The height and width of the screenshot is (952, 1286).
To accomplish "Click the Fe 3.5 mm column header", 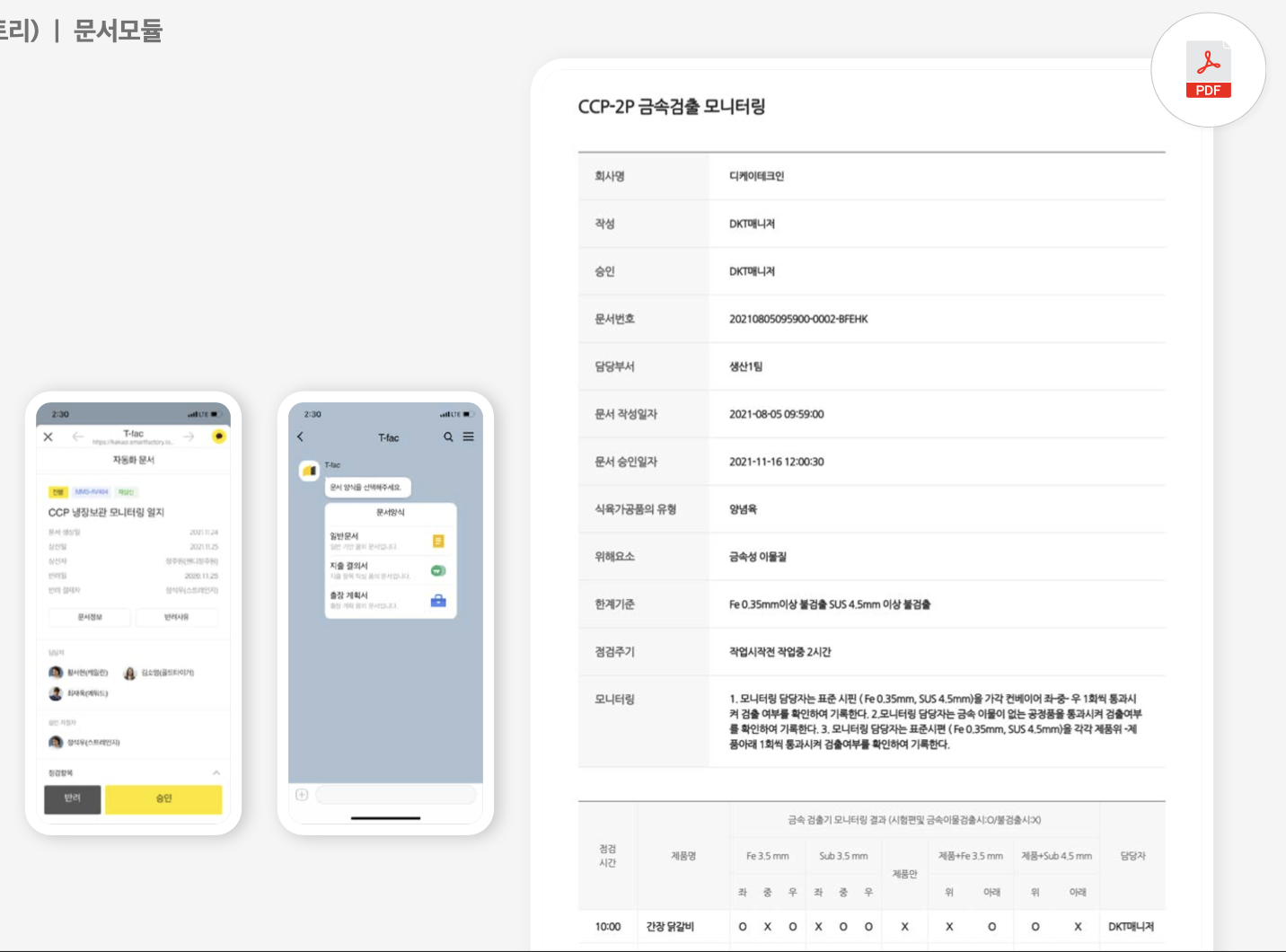I will point(767,856).
